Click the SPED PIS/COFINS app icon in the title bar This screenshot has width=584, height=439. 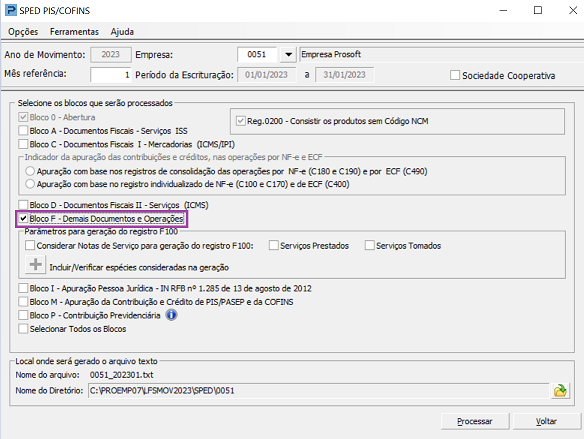pyautogui.click(x=11, y=10)
